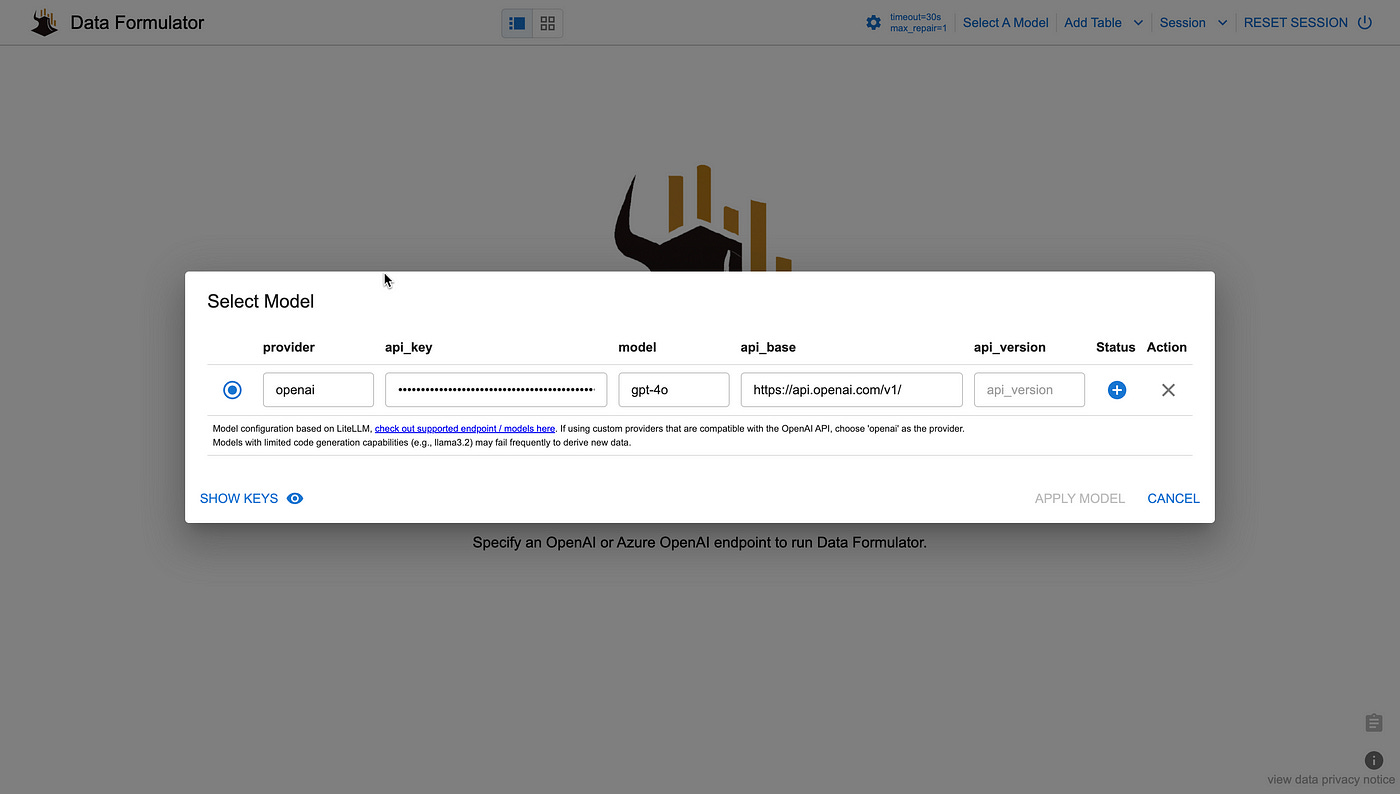Image resolution: width=1400 pixels, height=794 pixels.
Task: Click the APPLY MODEL button
Action: [x=1079, y=498]
